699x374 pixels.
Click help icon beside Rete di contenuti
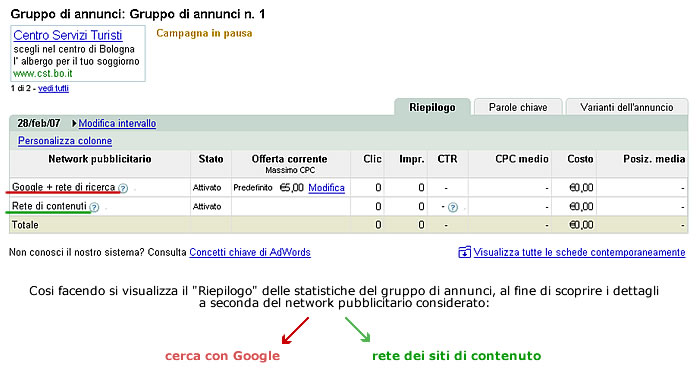(94, 207)
